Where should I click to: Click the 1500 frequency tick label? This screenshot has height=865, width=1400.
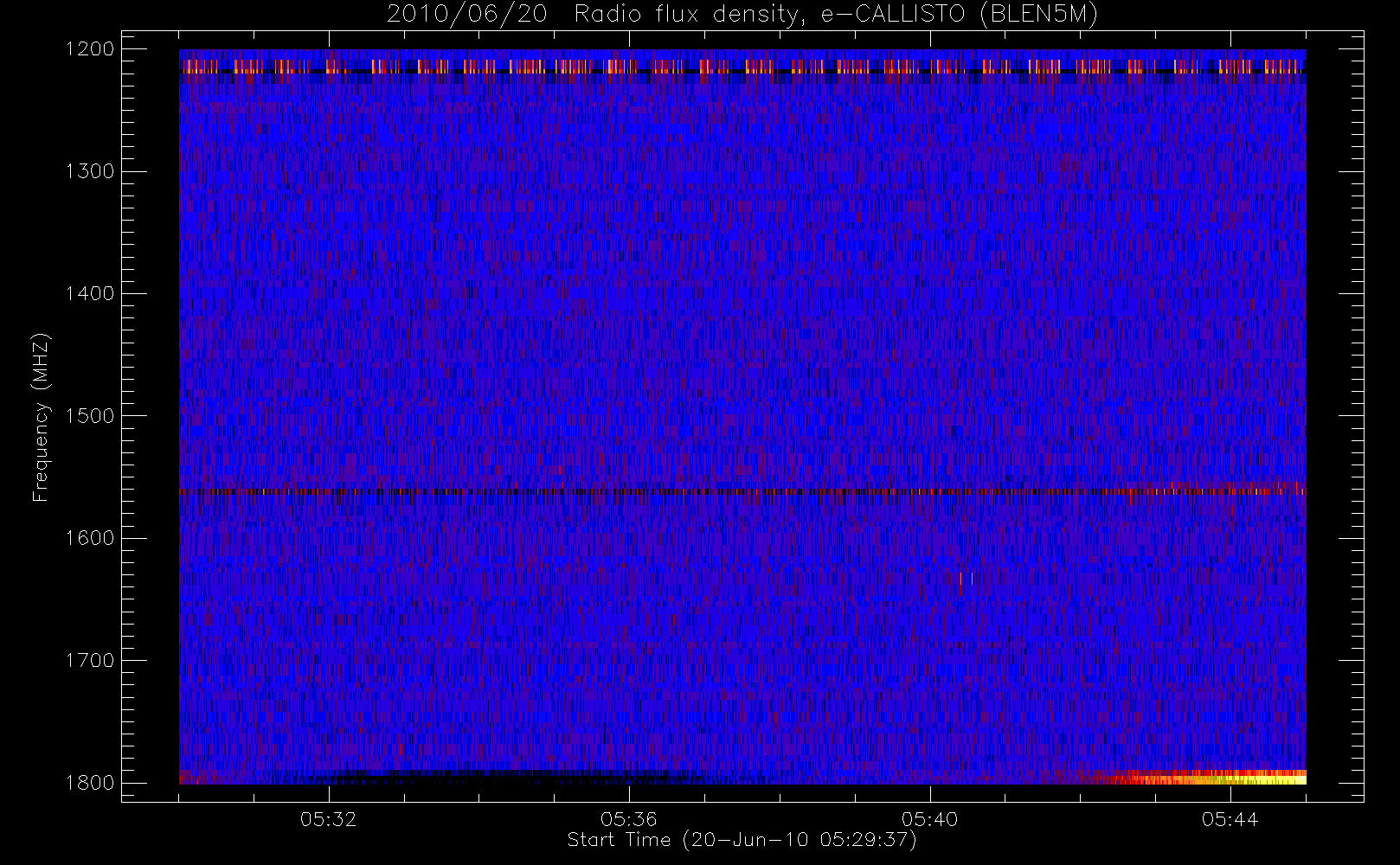[90, 415]
